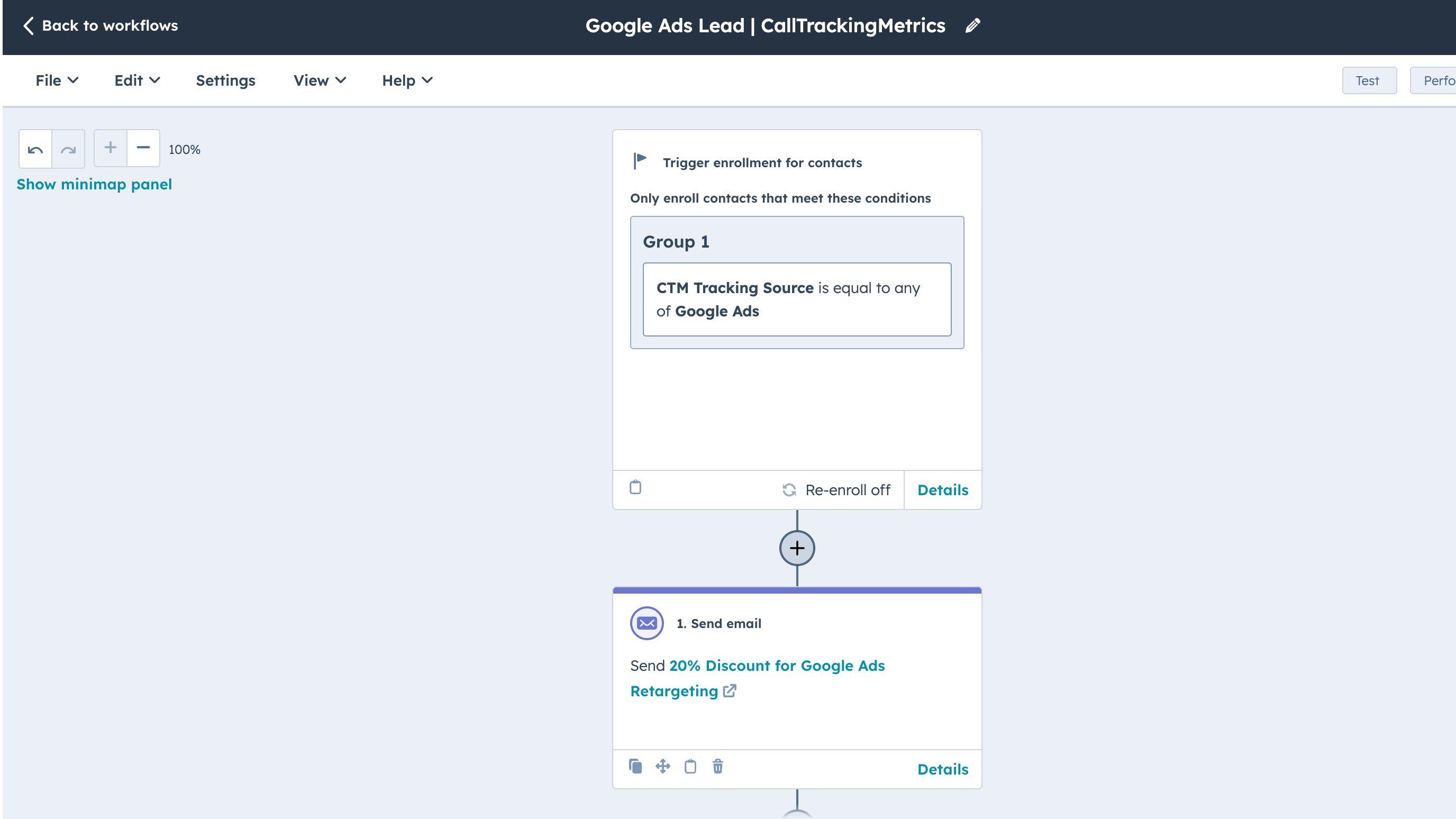Zoom out with the minus icon

143,148
